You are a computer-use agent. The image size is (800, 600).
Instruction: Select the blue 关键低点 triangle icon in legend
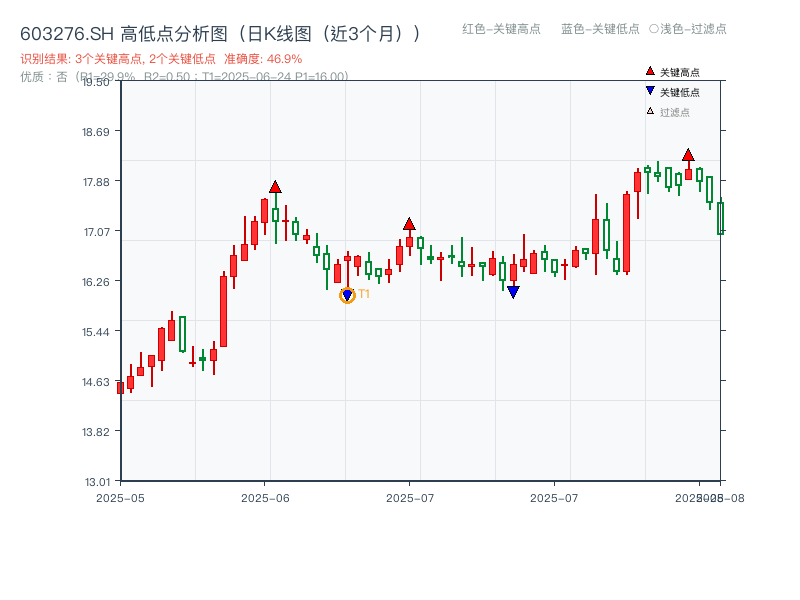(648, 91)
